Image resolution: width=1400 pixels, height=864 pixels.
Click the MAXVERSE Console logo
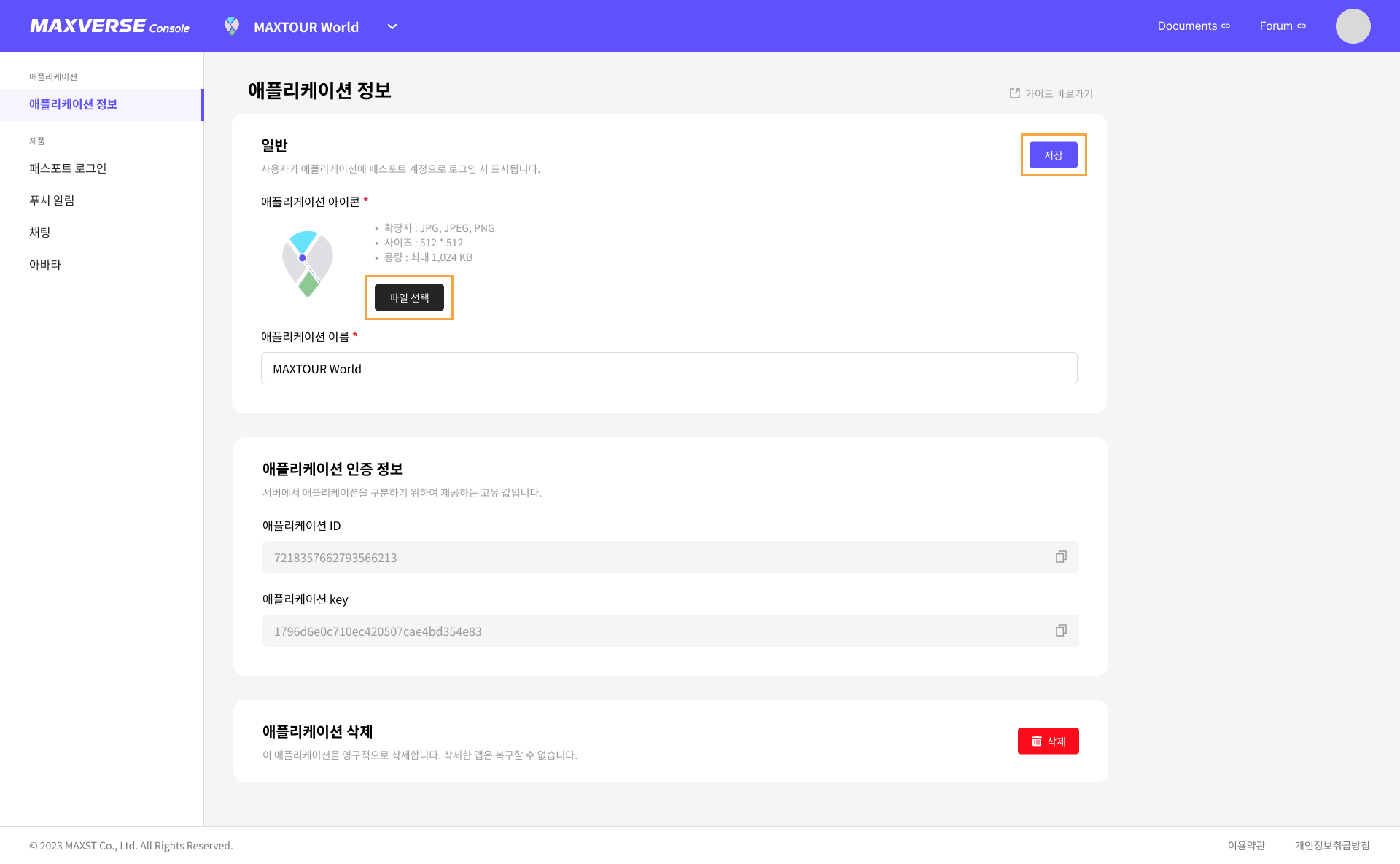pos(109,26)
